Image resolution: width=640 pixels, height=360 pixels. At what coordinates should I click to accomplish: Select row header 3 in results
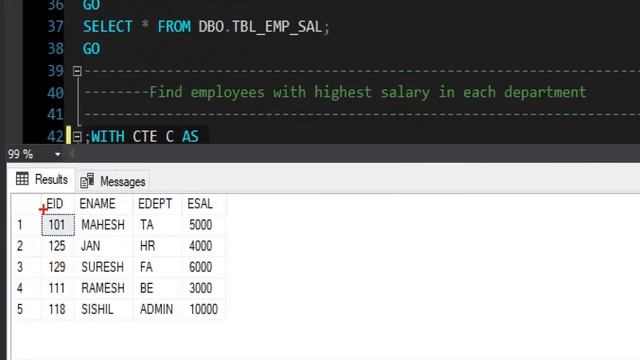tap(26, 267)
